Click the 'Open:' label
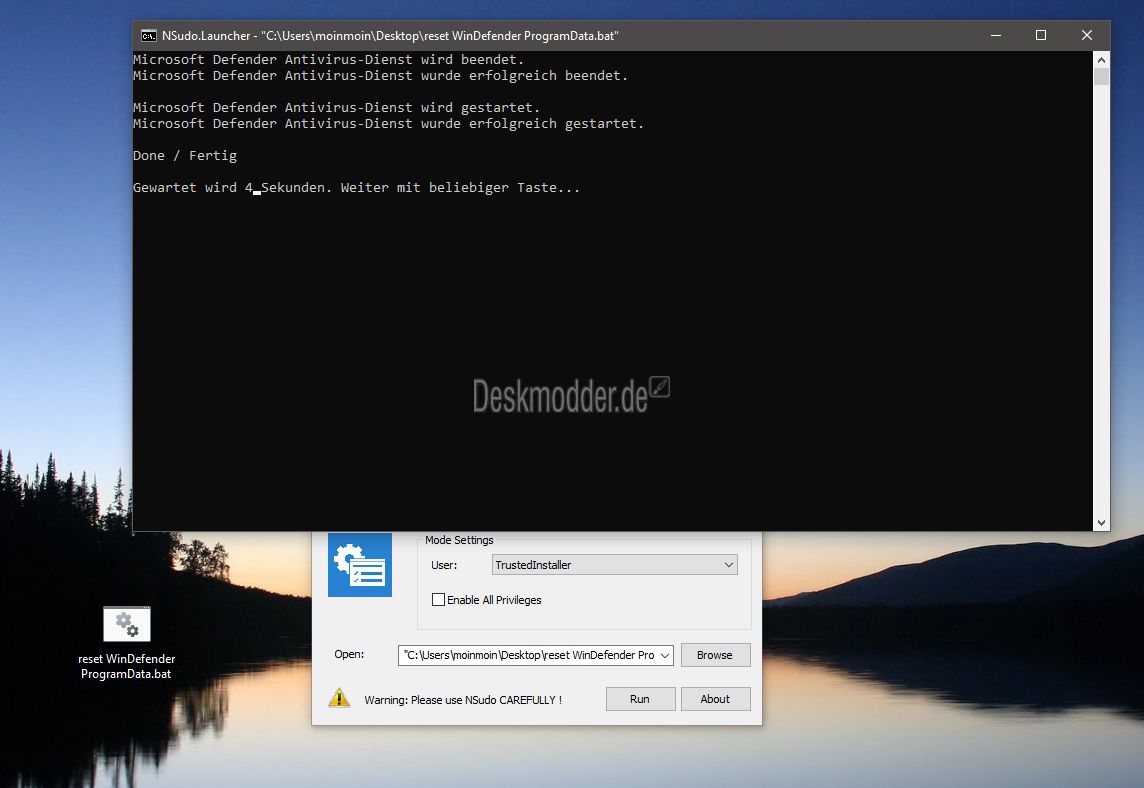This screenshot has width=1144, height=788. [349, 654]
